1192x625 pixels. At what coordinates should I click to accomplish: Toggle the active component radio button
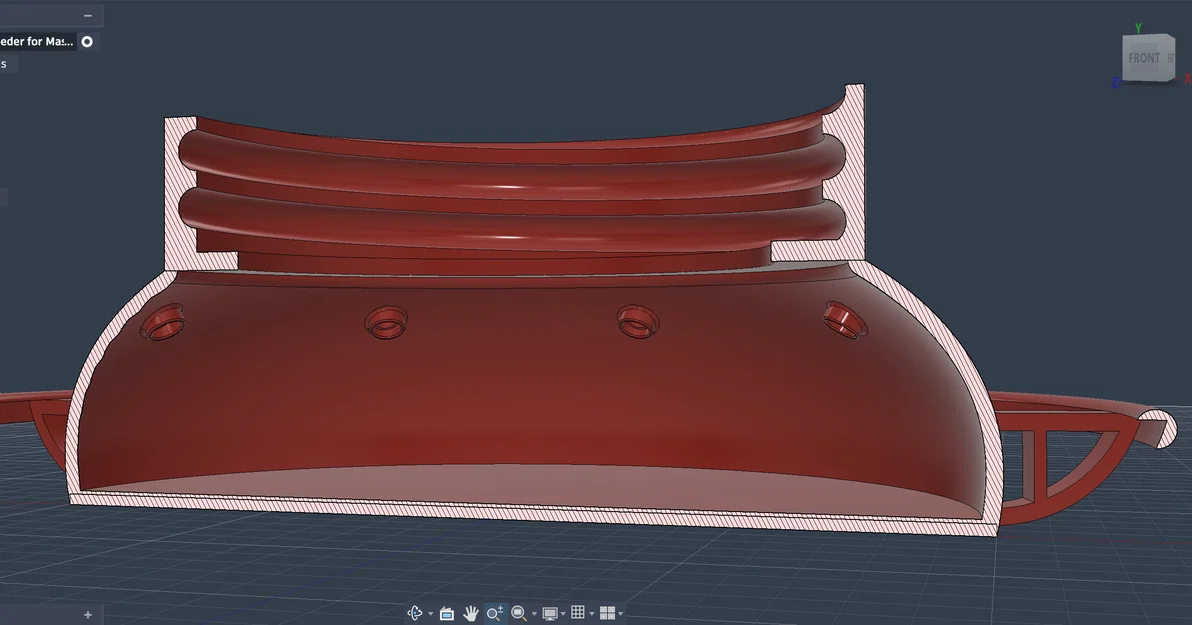87,42
